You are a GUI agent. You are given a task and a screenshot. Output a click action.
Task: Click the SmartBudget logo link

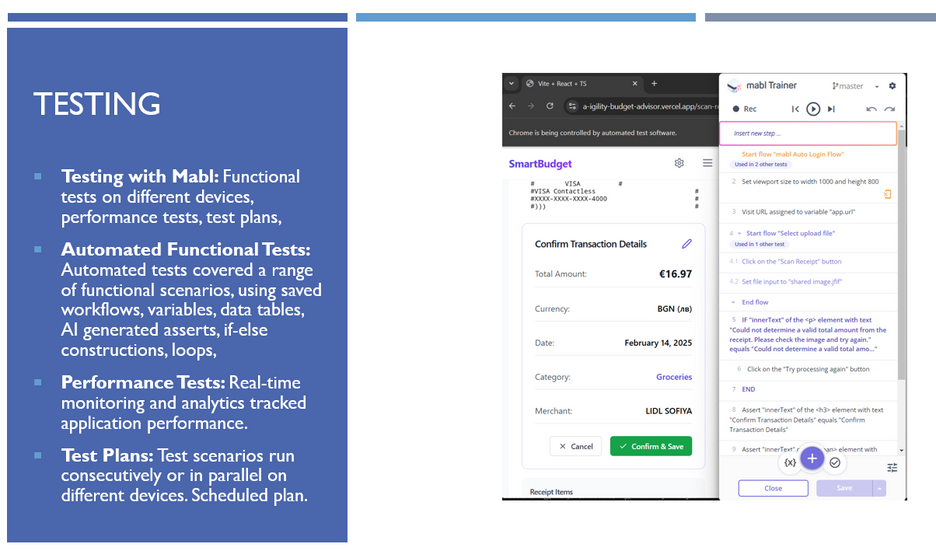[x=540, y=164]
